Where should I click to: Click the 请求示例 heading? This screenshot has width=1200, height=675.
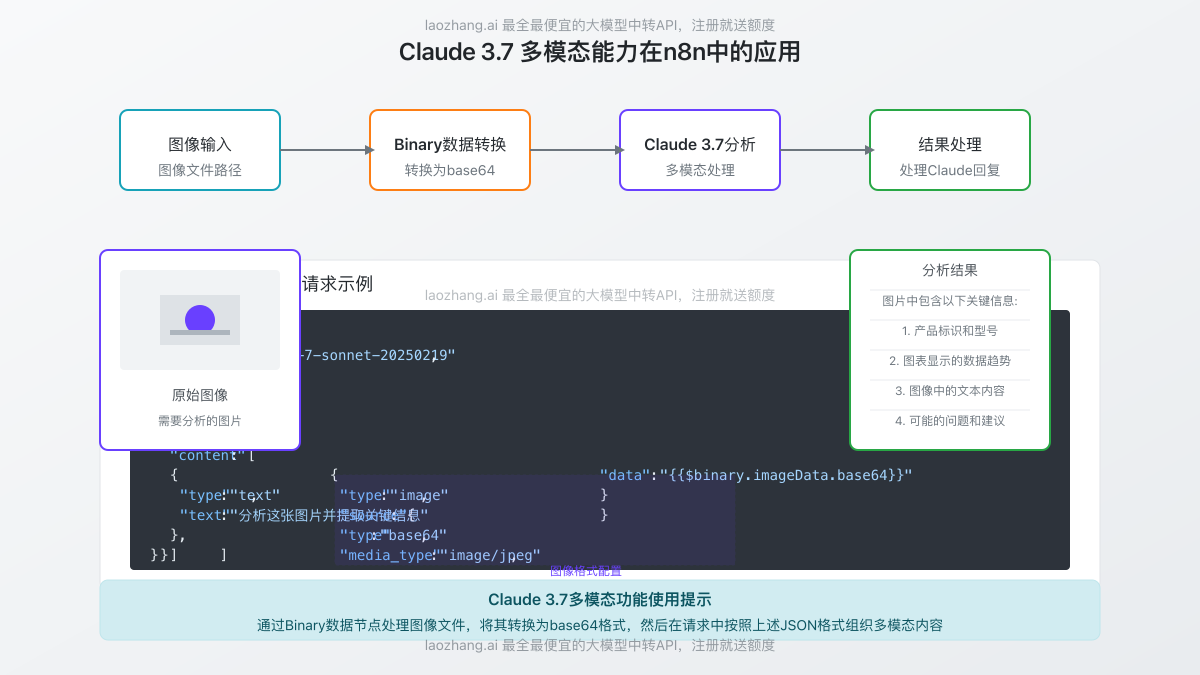coord(337,284)
